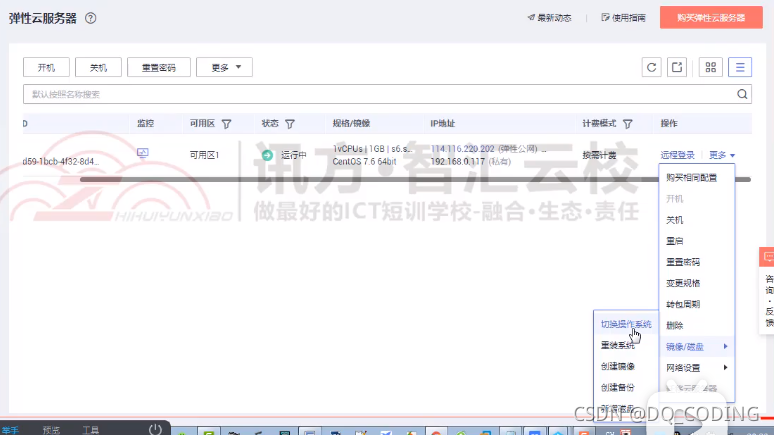Click the 计费模式 filter icon

point(627,124)
